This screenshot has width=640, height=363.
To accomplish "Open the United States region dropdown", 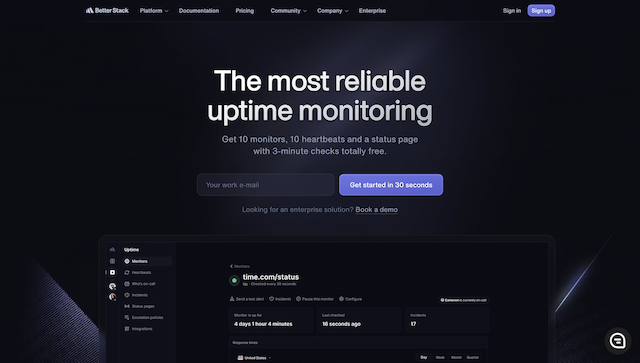I will (x=255, y=358).
